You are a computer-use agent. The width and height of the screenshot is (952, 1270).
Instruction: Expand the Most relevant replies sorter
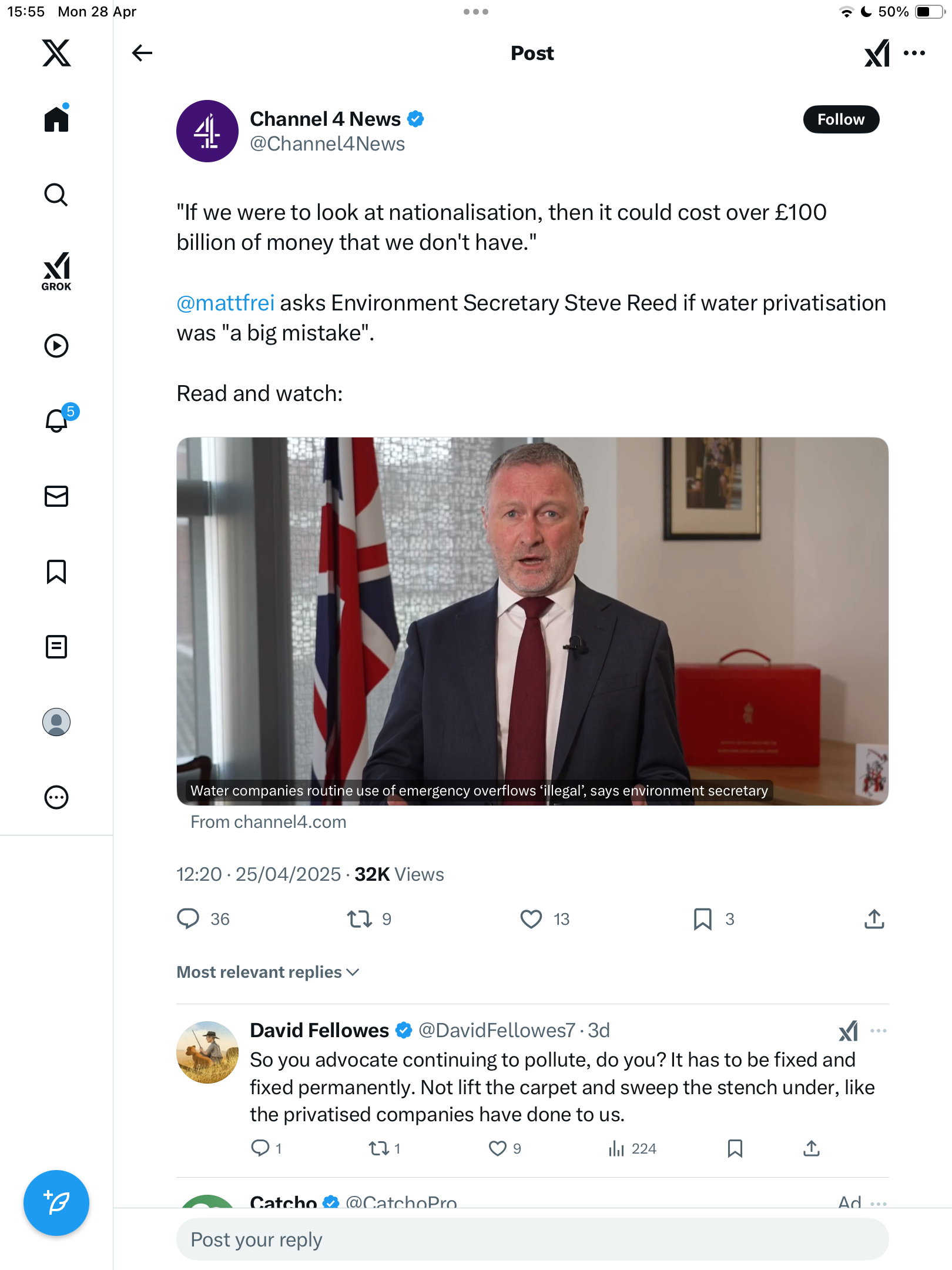[268, 972]
